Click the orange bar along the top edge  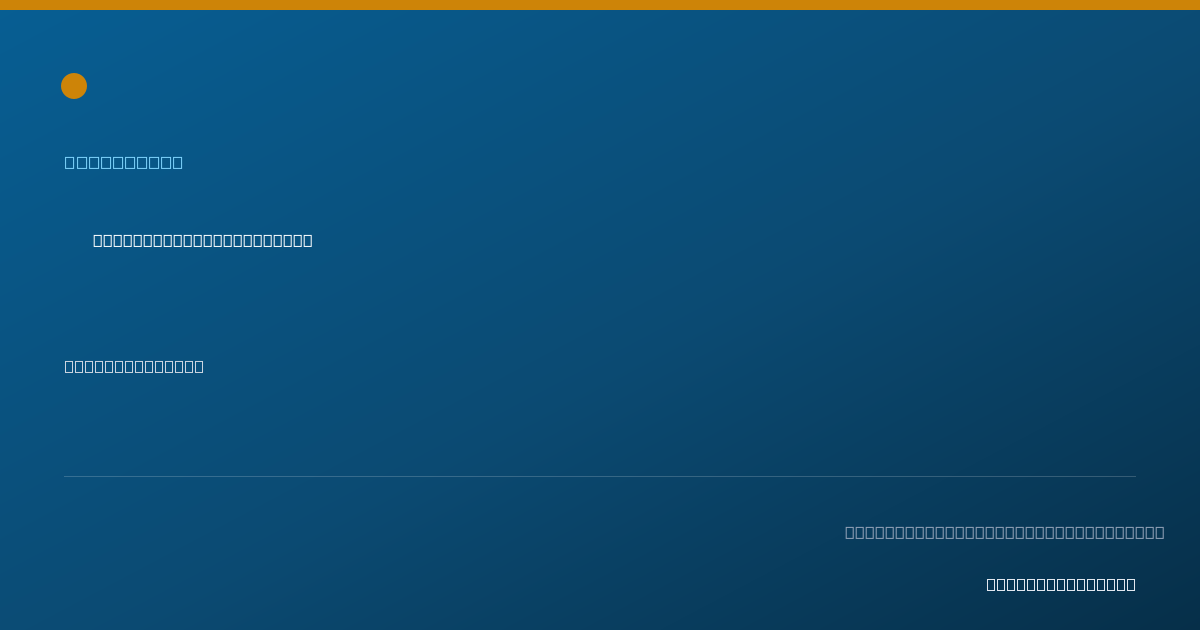tap(600, 5)
